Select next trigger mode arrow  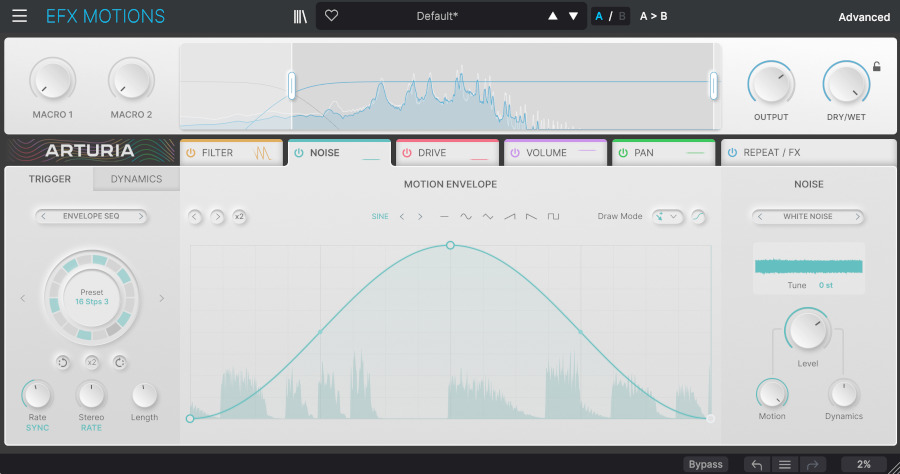tap(141, 216)
